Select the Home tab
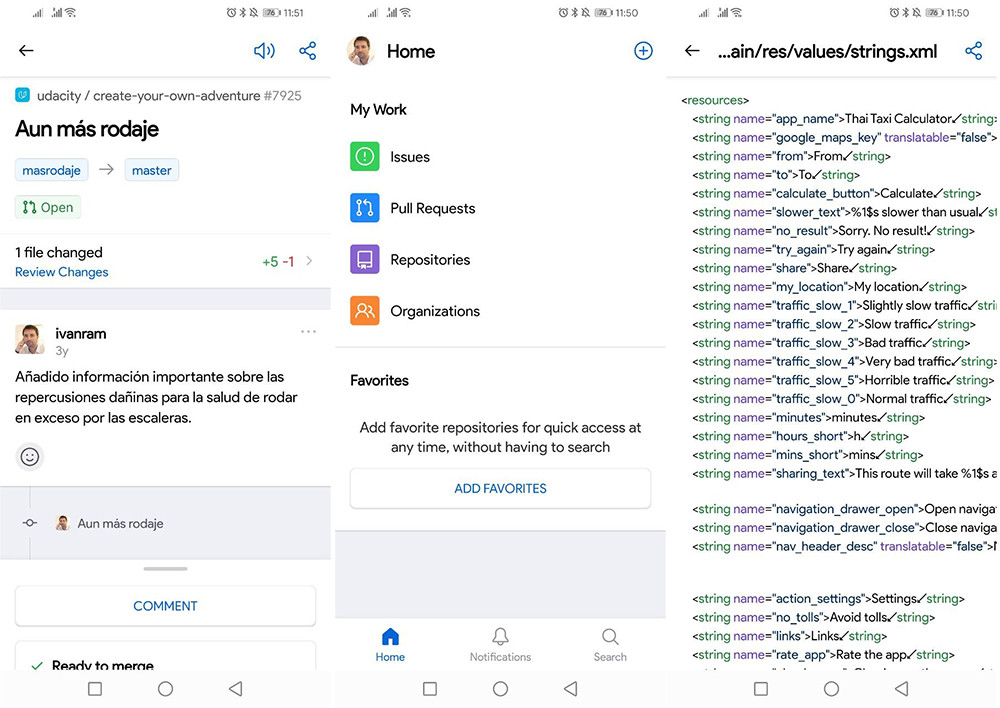Screen dimensions: 1000x708 (x=390, y=643)
